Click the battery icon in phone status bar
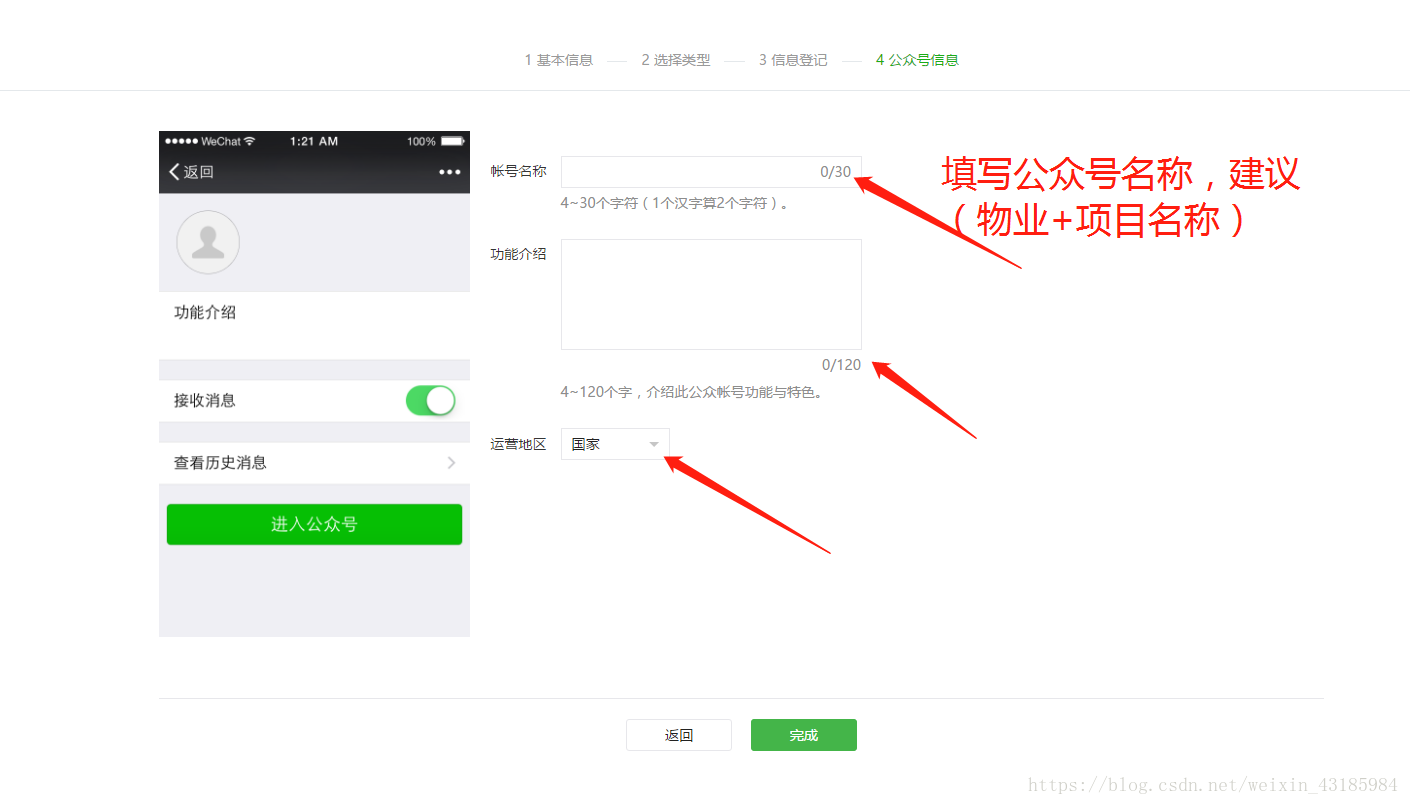Image resolution: width=1410 pixels, height=805 pixels. pos(452,141)
